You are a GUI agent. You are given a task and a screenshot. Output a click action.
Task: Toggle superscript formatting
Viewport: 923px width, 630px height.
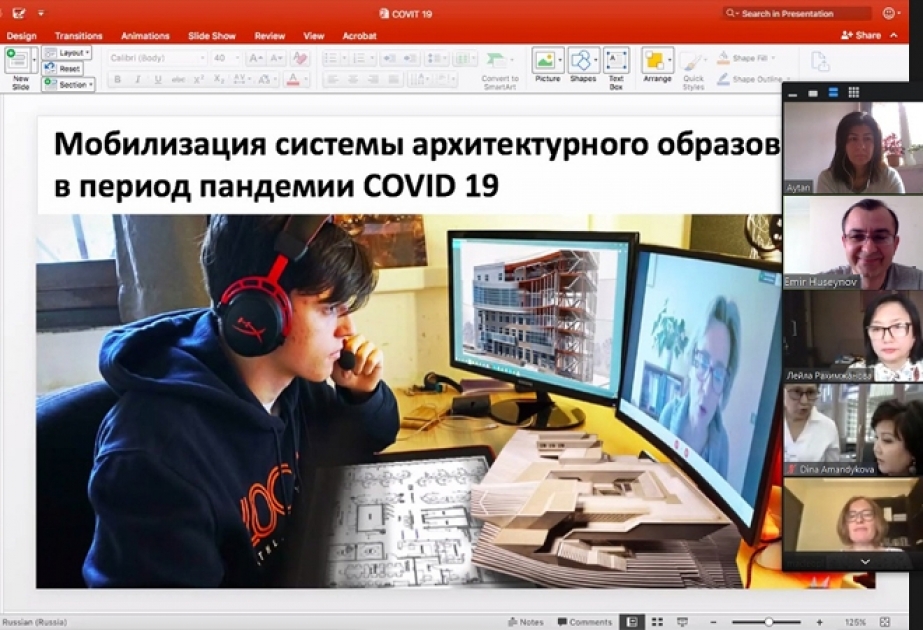click(199, 79)
